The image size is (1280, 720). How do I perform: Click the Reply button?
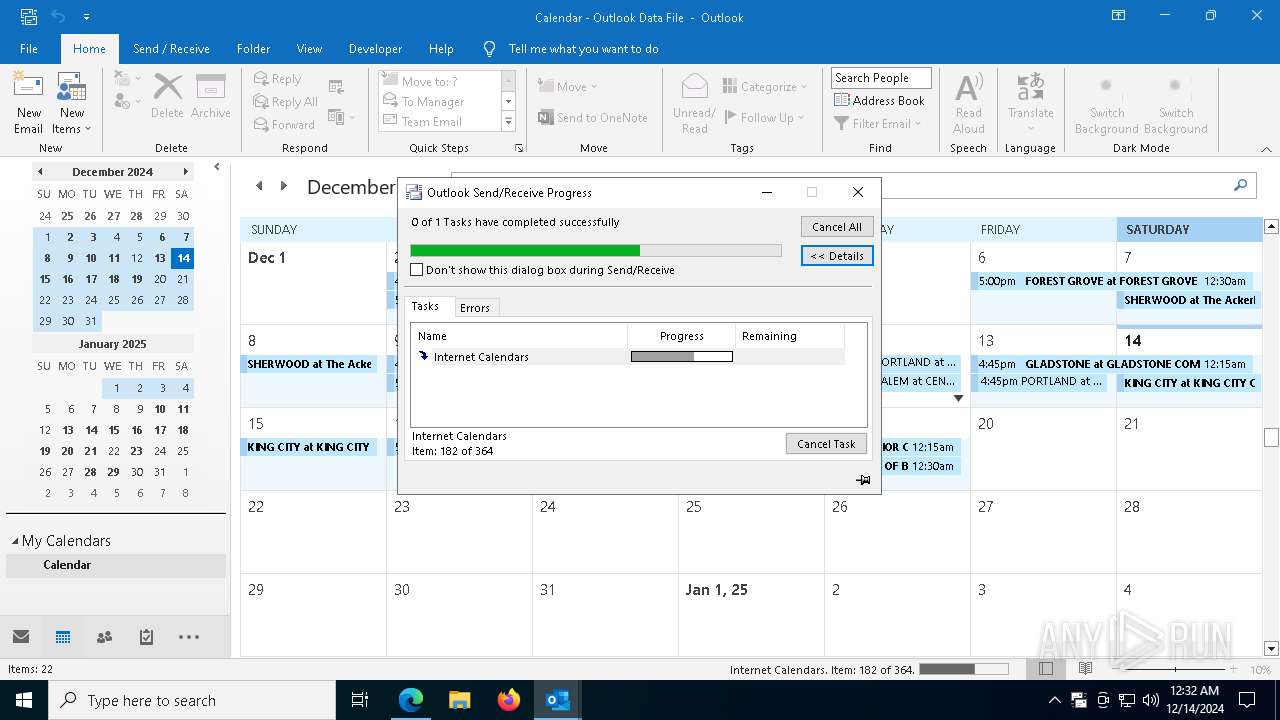pyautogui.click(x=277, y=79)
